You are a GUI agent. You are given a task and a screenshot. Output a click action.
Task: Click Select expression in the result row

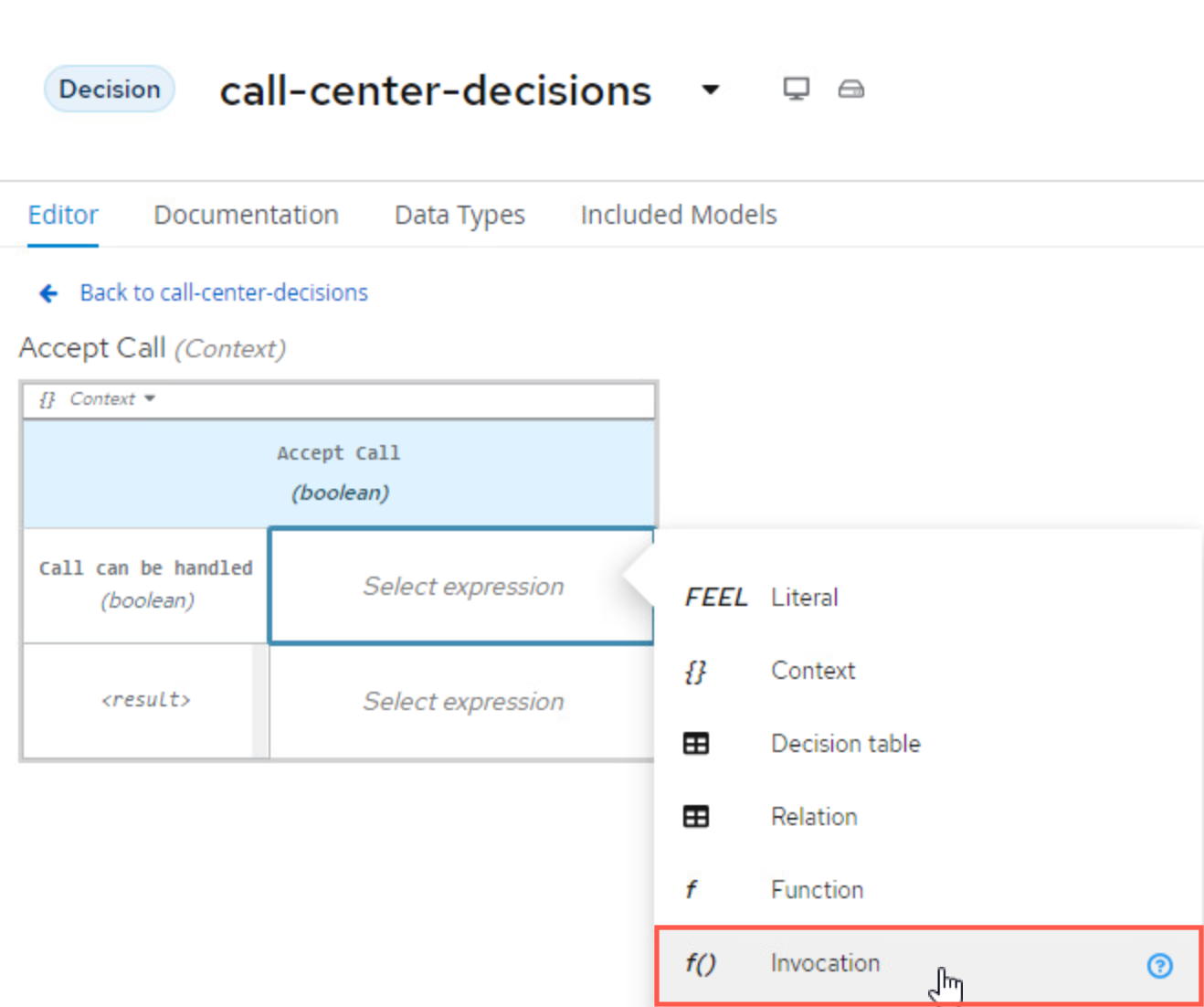click(462, 702)
